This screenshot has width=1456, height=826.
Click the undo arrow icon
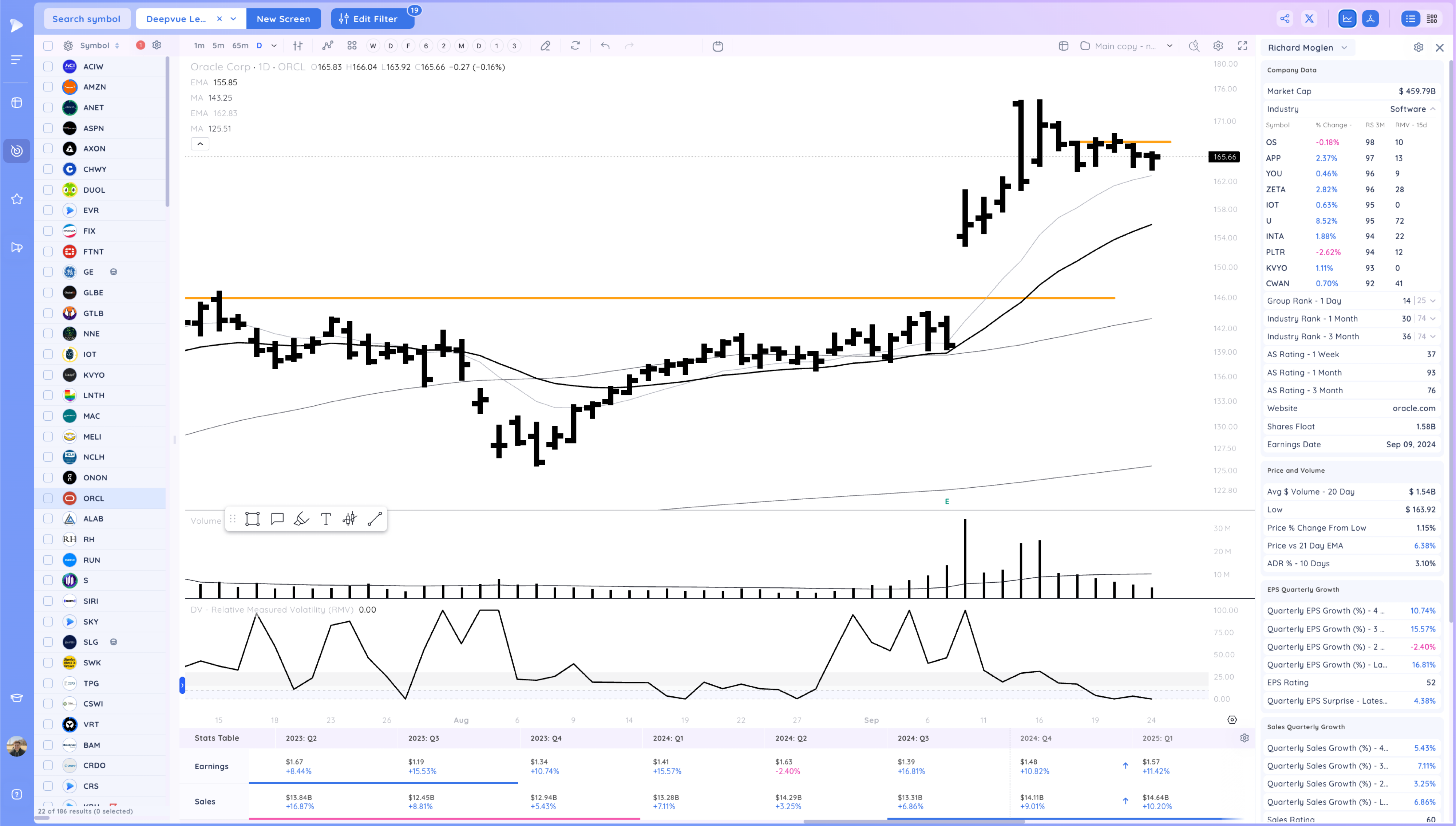coord(605,46)
